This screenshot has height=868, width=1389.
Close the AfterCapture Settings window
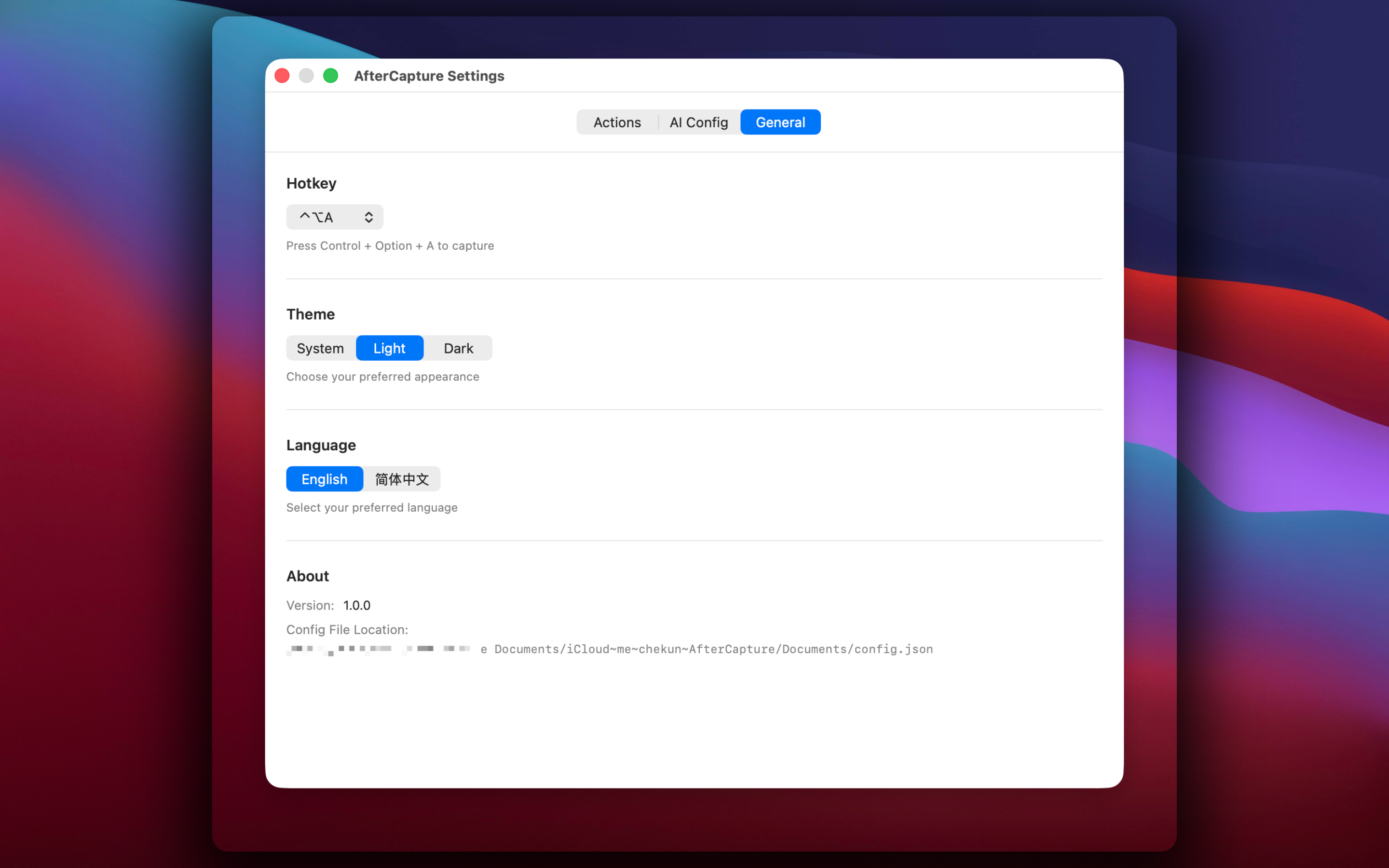point(282,76)
